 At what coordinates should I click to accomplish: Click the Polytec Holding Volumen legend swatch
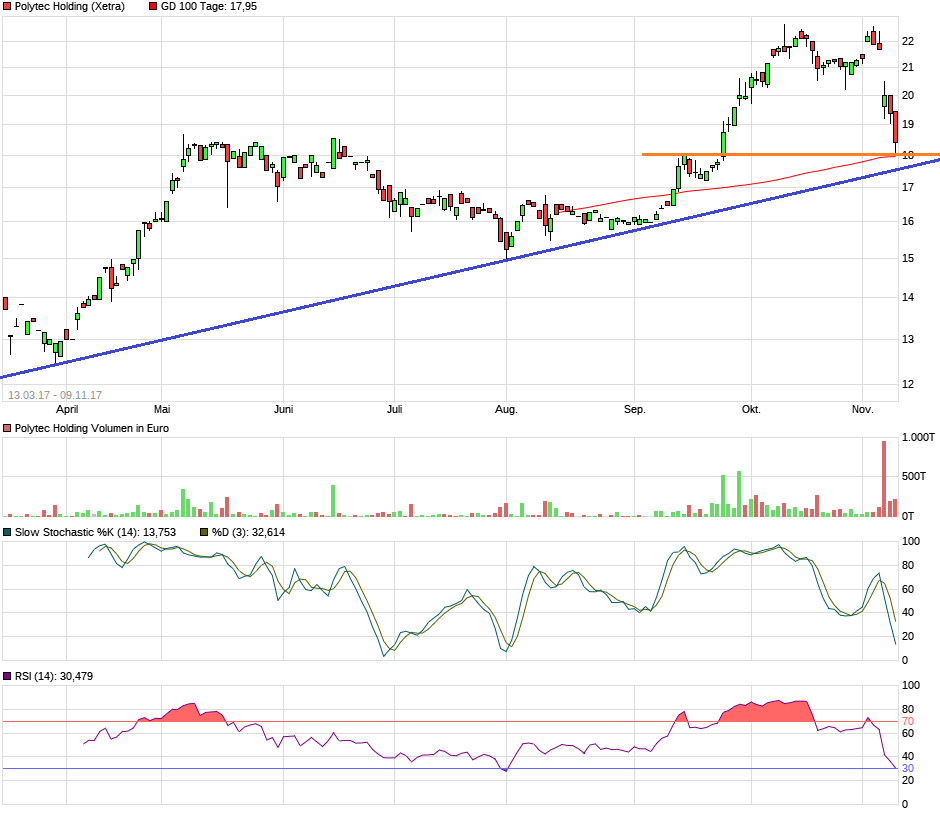point(8,428)
